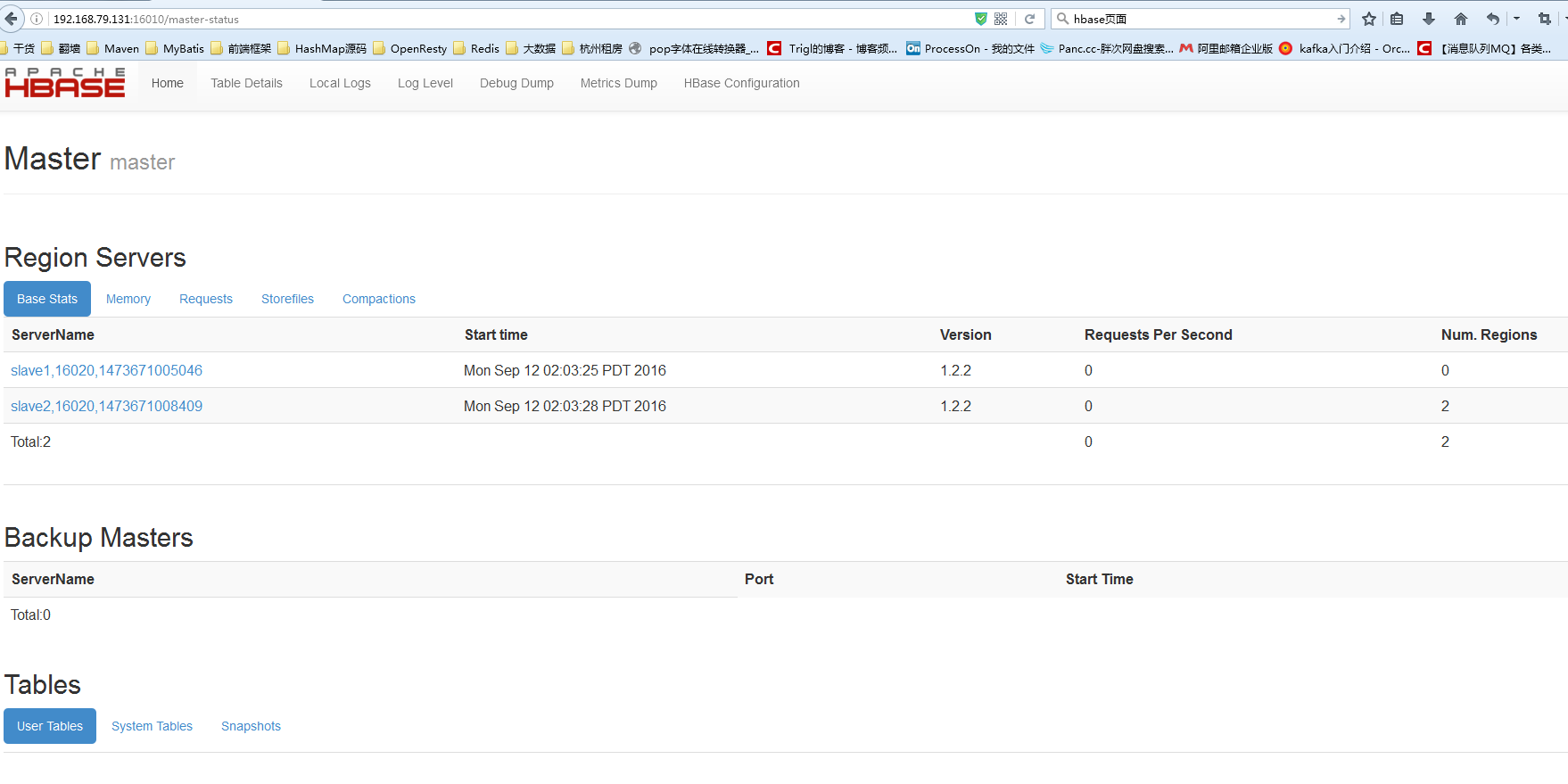
Task: Open the 翻墙 bookmark folder
Action: pos(61,48)
